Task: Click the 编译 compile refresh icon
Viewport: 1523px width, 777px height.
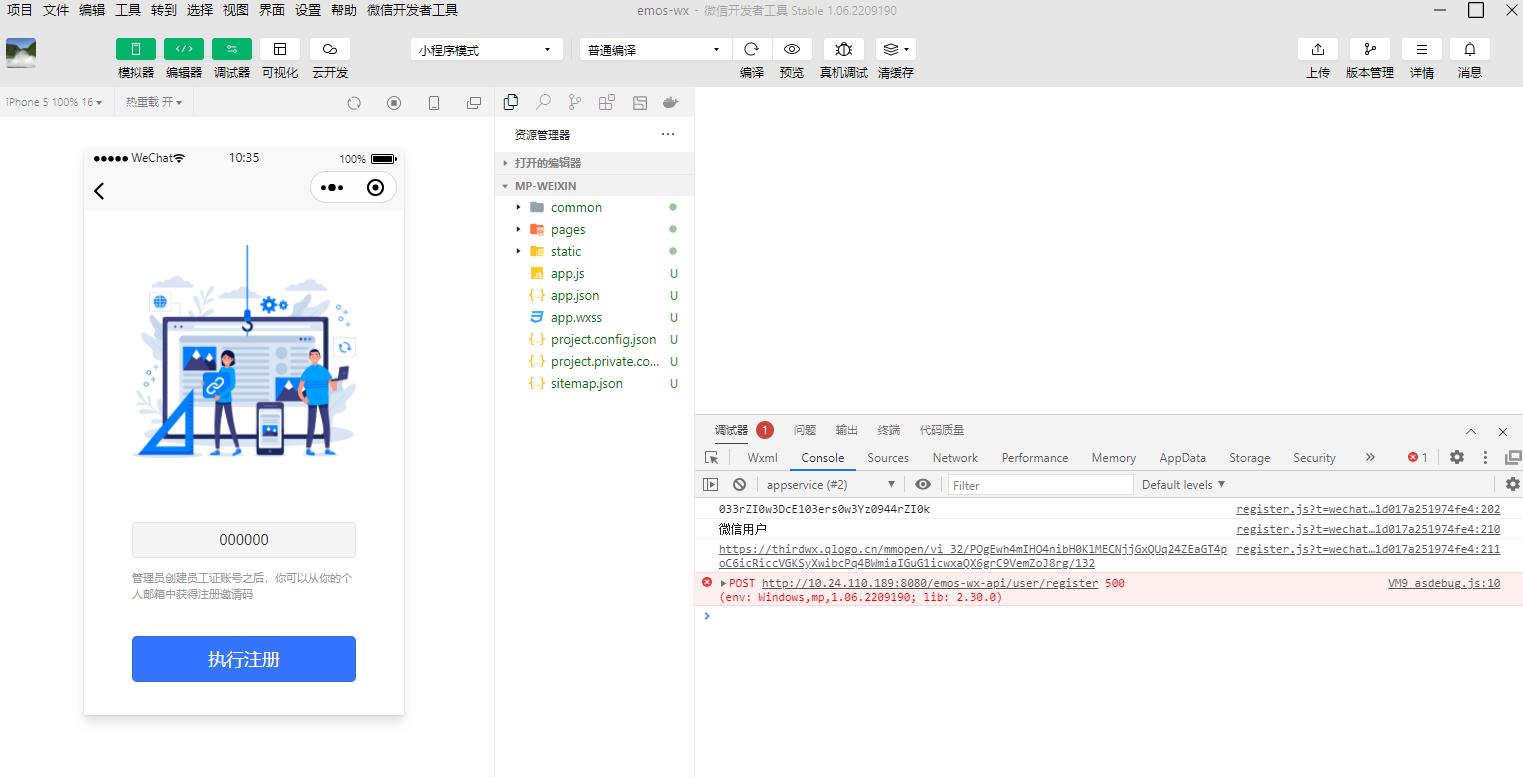Action: (x=752, y=49)
